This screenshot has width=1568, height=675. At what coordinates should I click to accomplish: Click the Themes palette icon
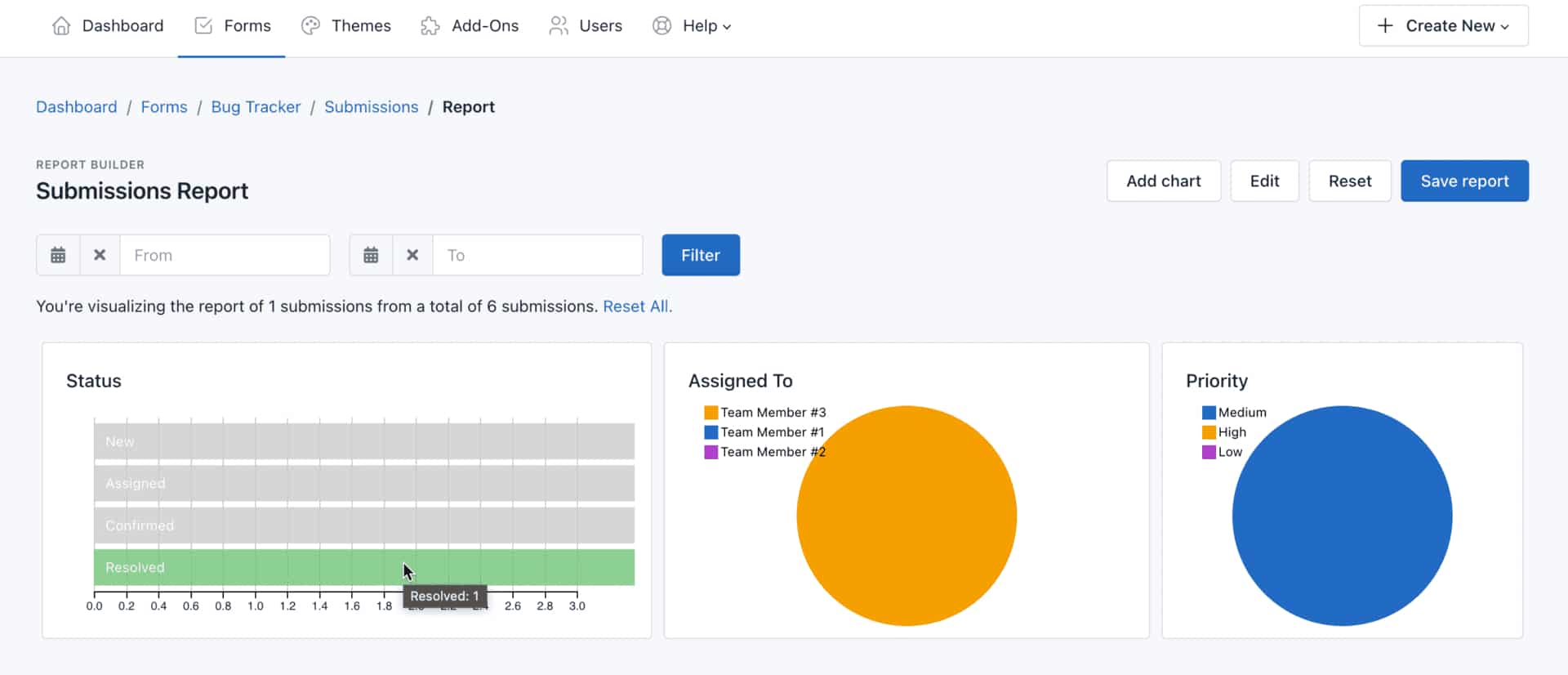[310, 26]
